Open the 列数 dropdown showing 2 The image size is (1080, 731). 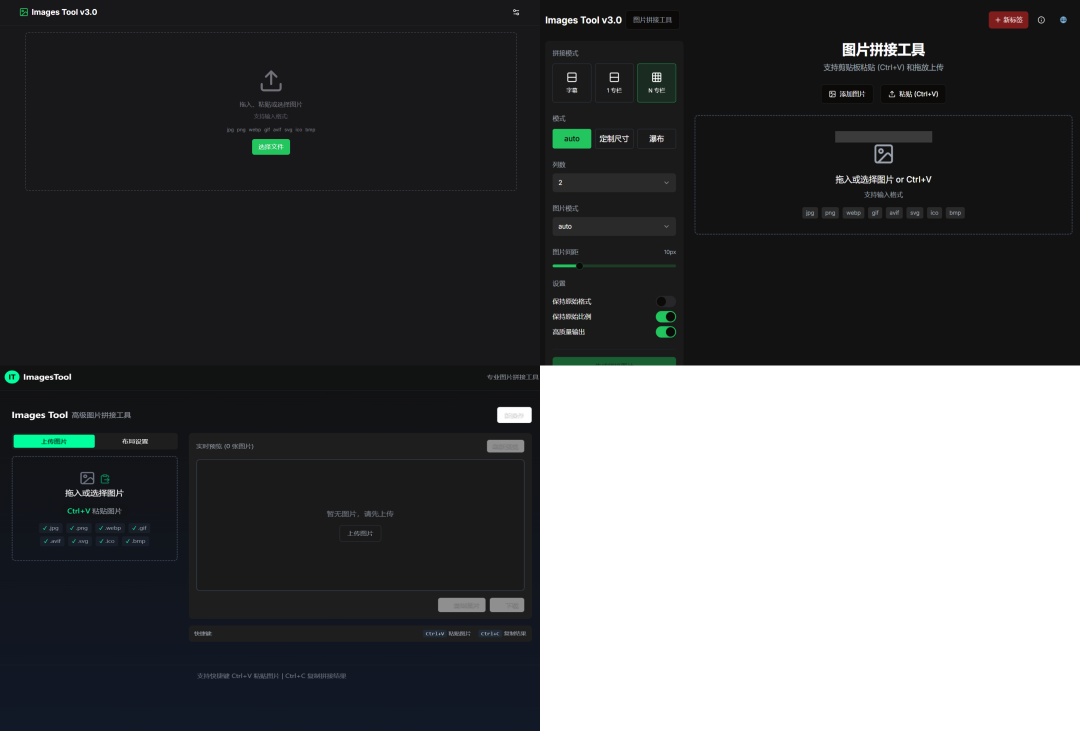(614, 183)
